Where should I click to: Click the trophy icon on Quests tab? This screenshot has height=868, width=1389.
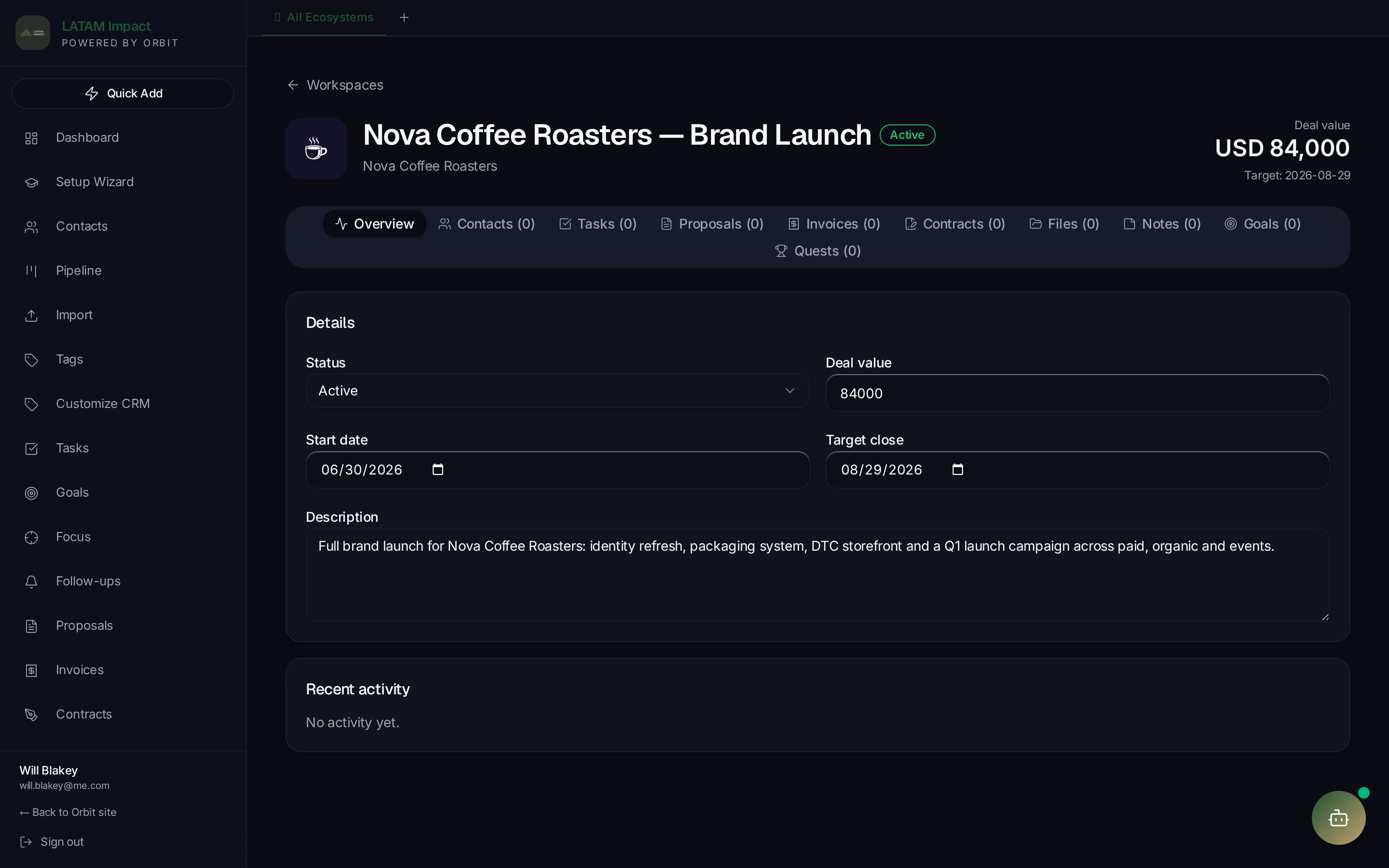pyautogui.click(x=781, y=251)
